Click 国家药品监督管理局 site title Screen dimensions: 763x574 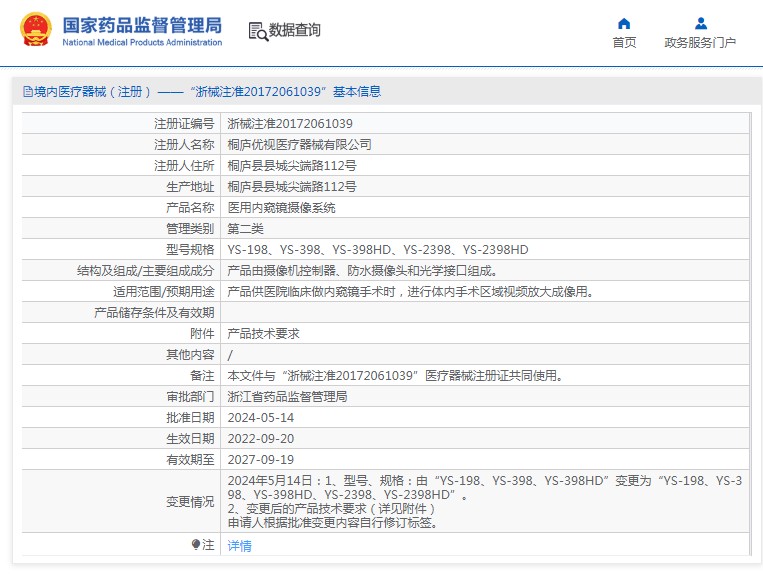click(x=142, y=25)
